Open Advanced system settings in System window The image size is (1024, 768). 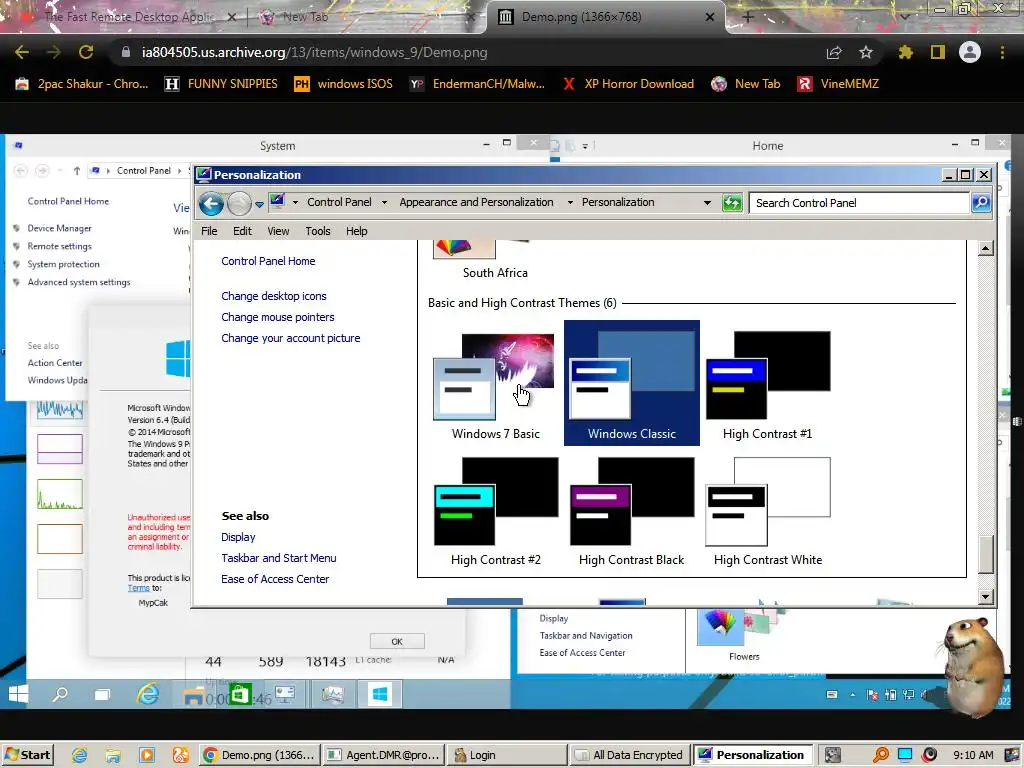(x=79, y=282)
